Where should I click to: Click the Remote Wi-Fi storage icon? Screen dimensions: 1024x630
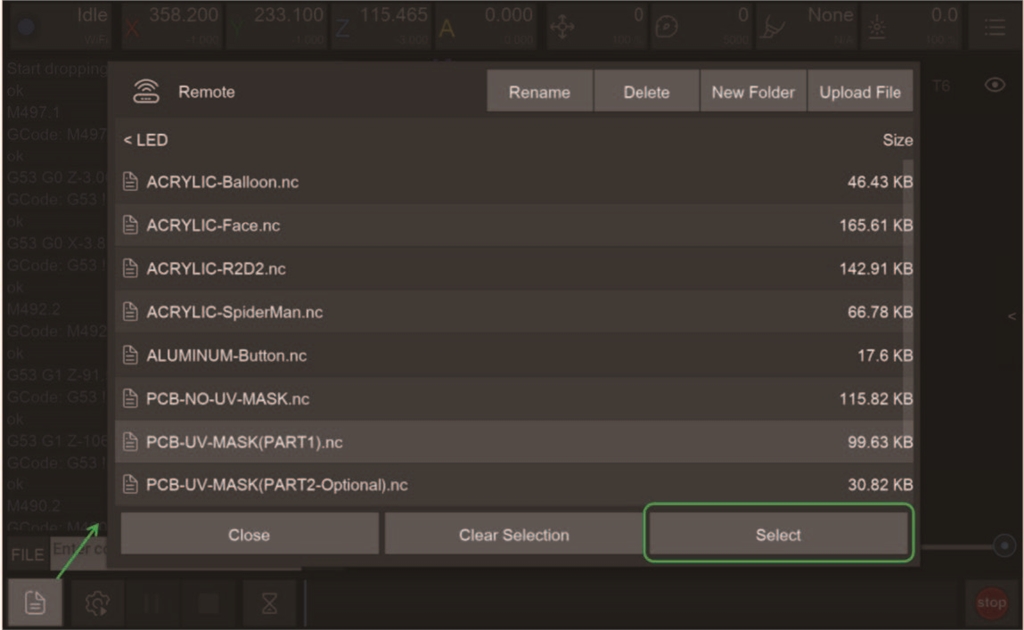point(146,92)
